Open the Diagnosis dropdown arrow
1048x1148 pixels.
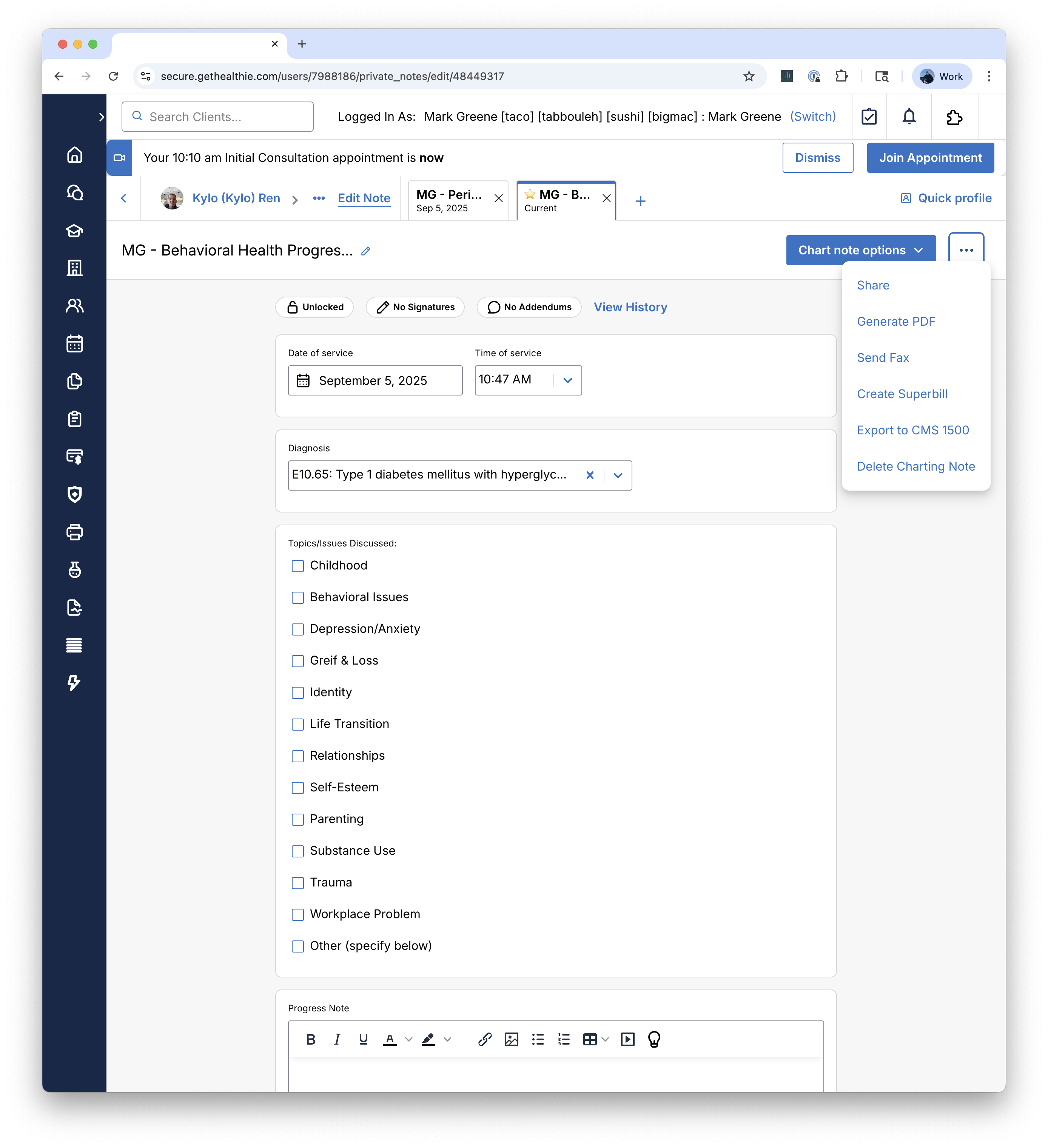[618, 476]
